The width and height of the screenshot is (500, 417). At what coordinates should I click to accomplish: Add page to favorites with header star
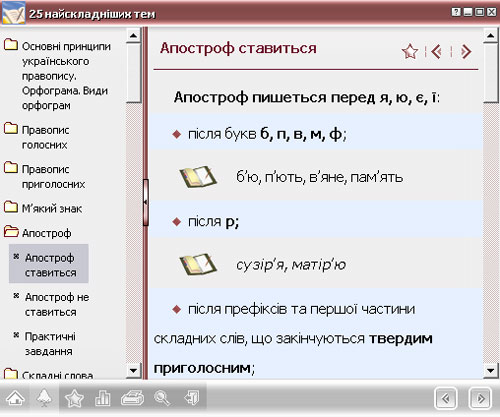pyautogui.click(x=410, y=51)
